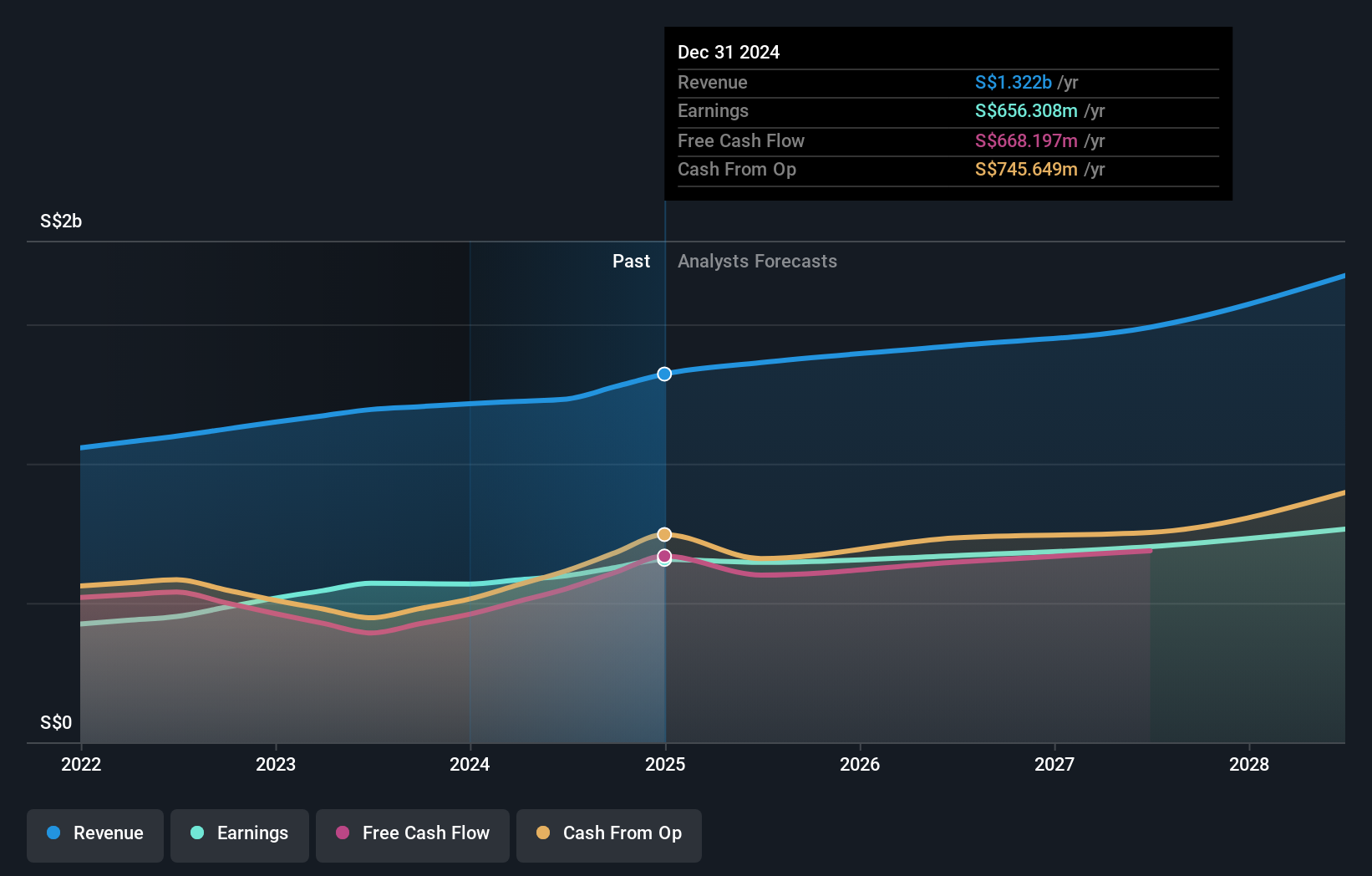The width and height of the screenshot is (1372, 876).
Task: Click the Free Cash Flow legend button
Action: click(412, 833)
